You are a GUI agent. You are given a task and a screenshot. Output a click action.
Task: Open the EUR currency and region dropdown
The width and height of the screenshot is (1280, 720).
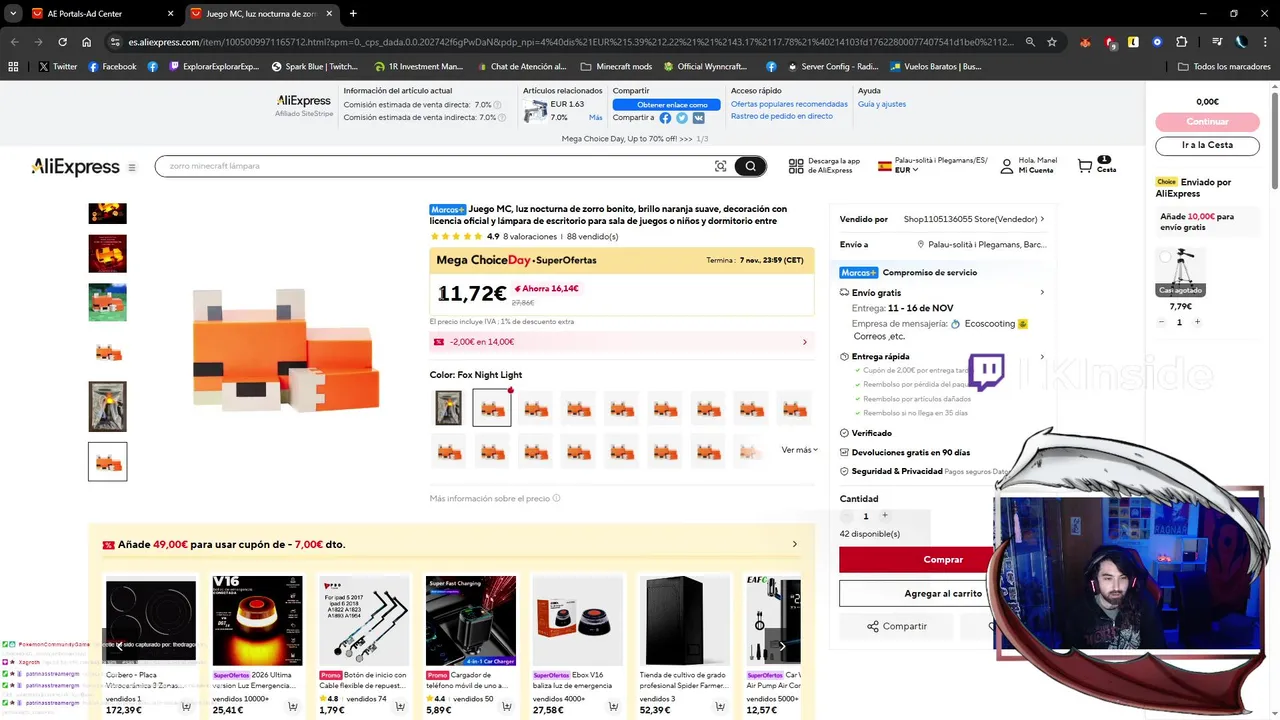[x=906, y=170]
